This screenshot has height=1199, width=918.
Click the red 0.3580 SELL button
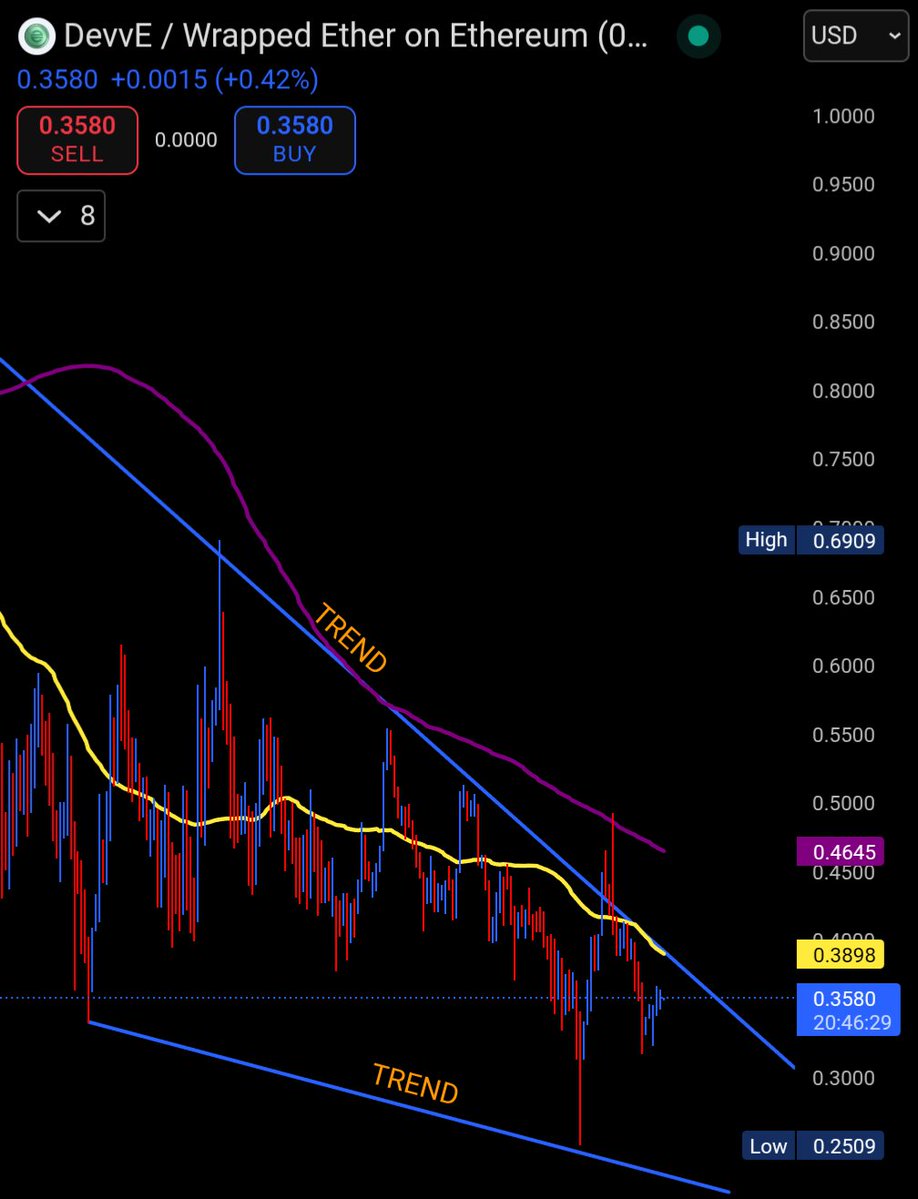77,140
